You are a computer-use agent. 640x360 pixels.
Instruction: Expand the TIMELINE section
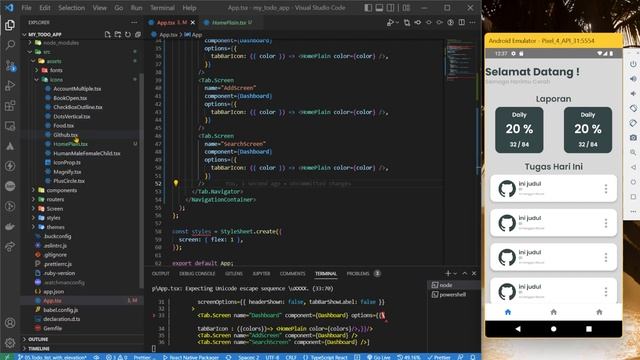click(39, 349)
